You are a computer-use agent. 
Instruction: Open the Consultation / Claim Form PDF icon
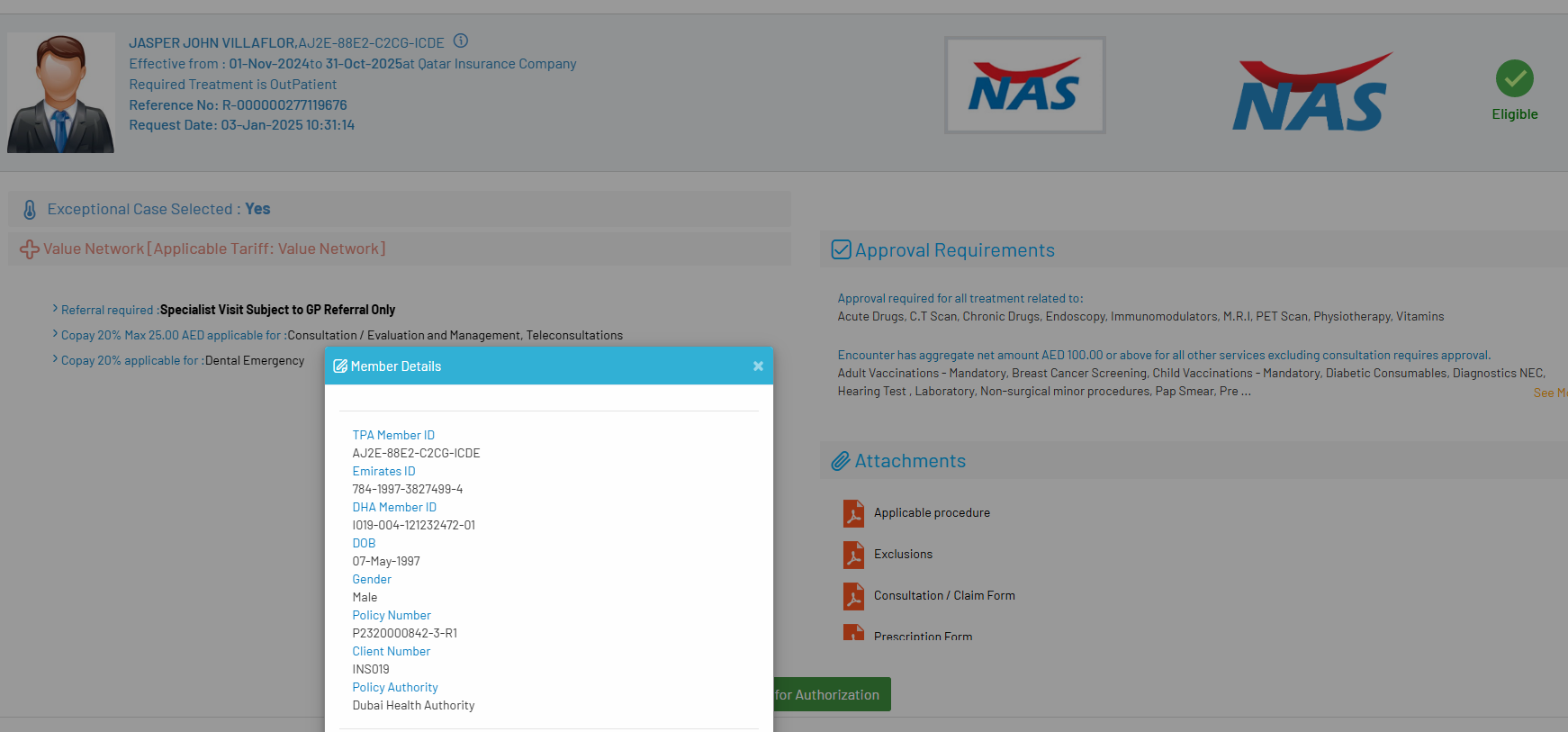pyautogui.click(x=853, y=596)
